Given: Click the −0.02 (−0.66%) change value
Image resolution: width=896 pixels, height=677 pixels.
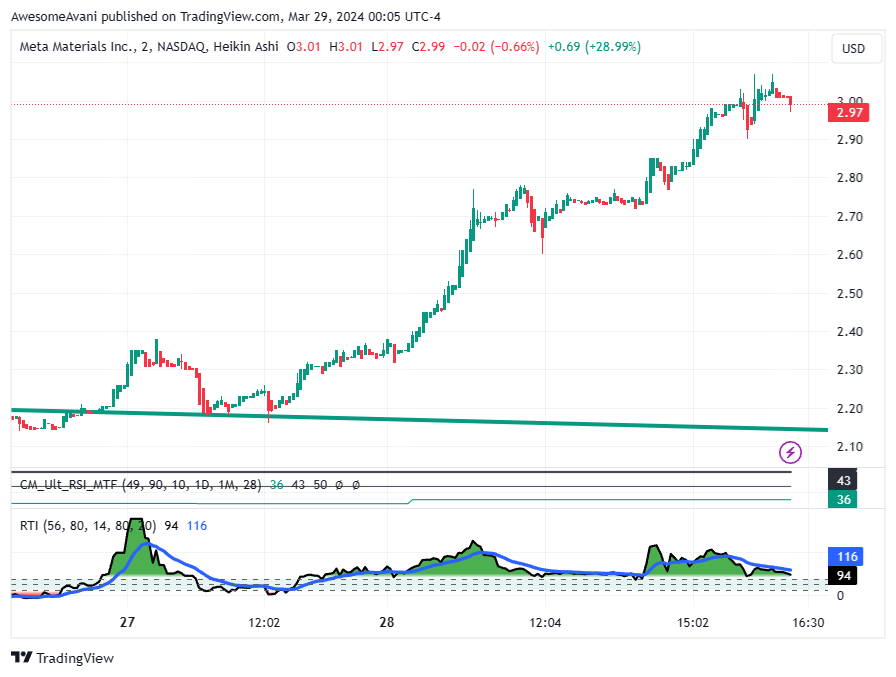Looking at the screenshot, I should tap(496, 47).
